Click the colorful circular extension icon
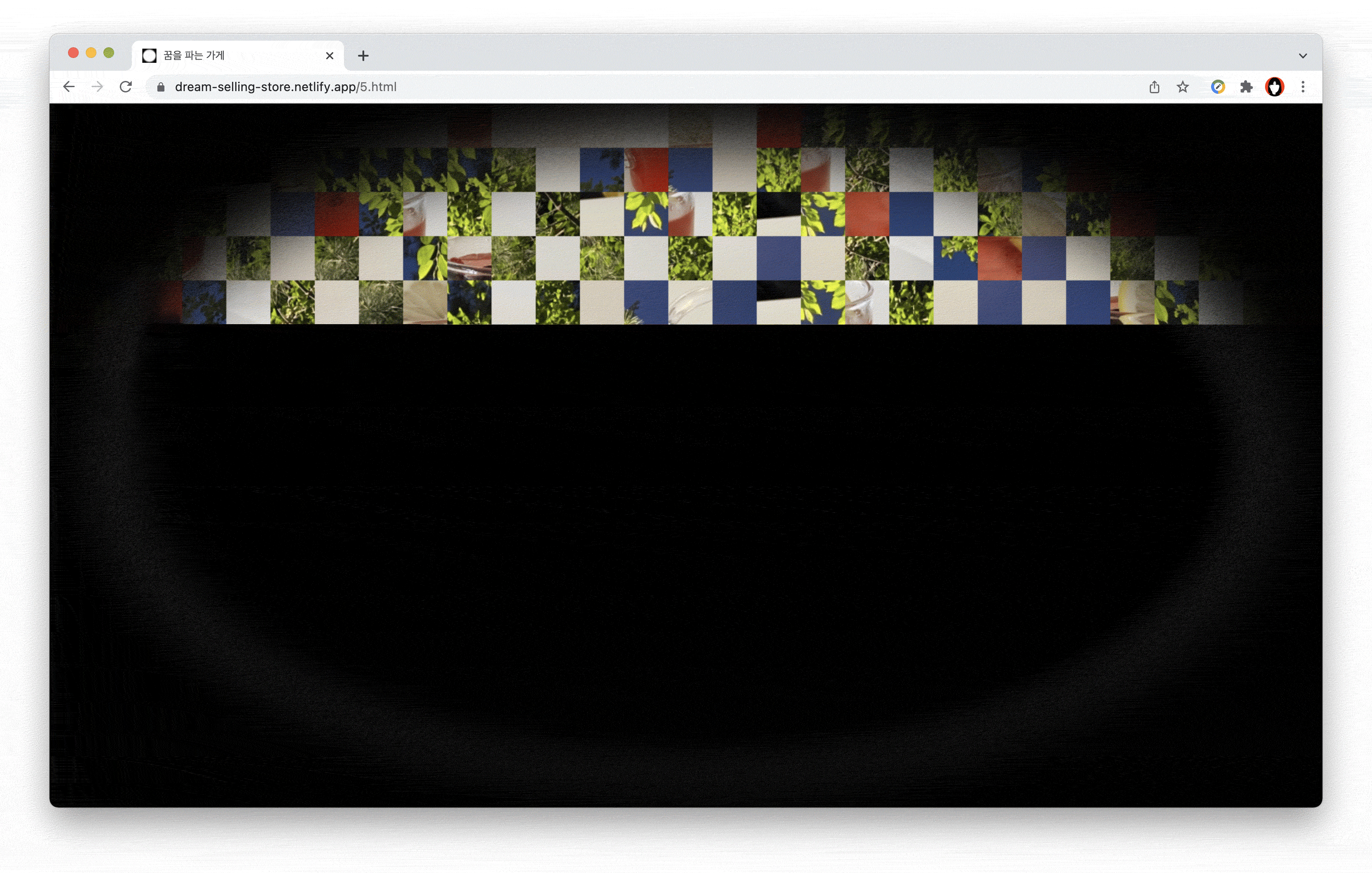Image resolution: width=1372 pixels, height=873 pixels. pyautogui.click(x=1218, y=87)
